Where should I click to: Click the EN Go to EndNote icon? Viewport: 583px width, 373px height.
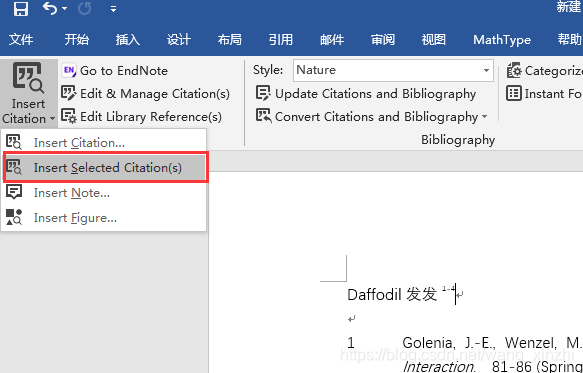pyautogui.click(x=69, y=70)
